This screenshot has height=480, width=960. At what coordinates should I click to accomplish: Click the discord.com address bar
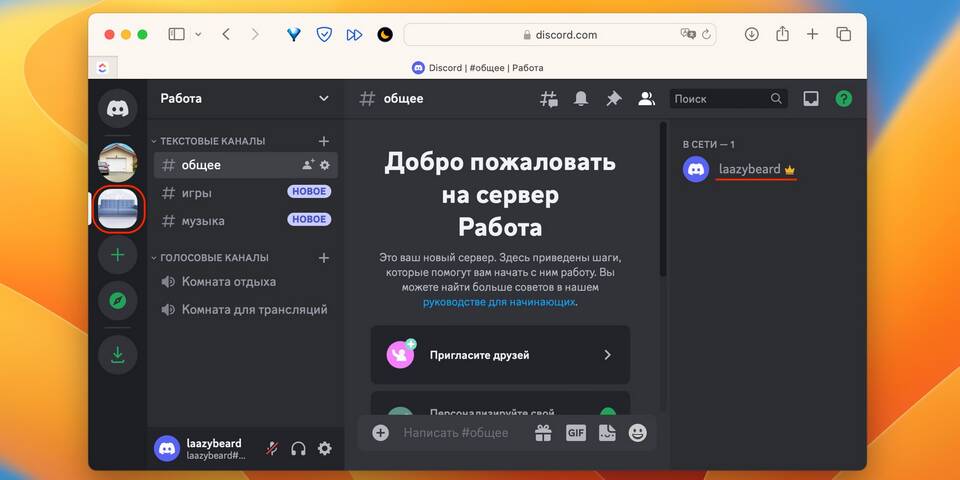[560, 35]
